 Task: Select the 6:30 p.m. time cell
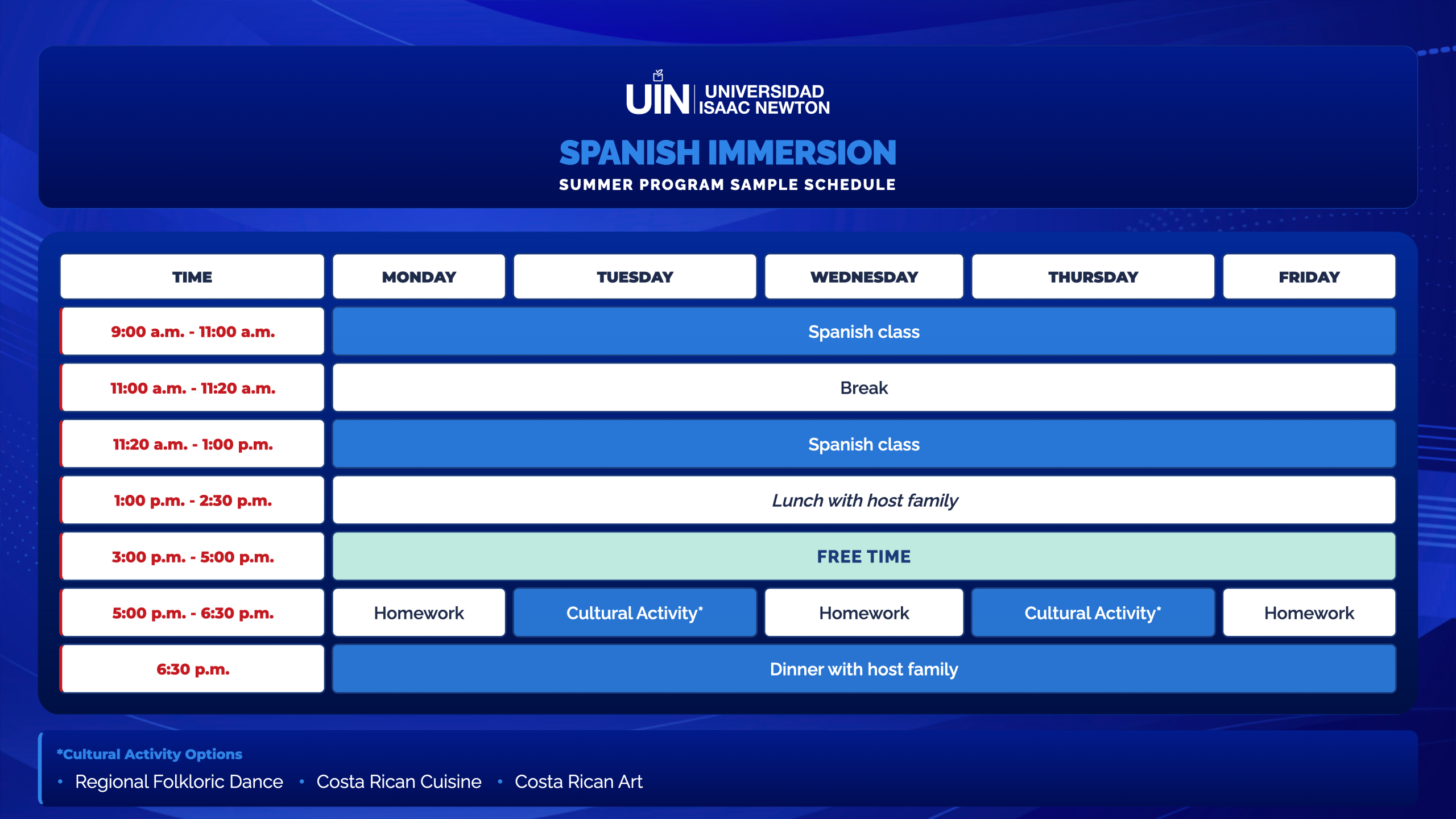(192, 669)
